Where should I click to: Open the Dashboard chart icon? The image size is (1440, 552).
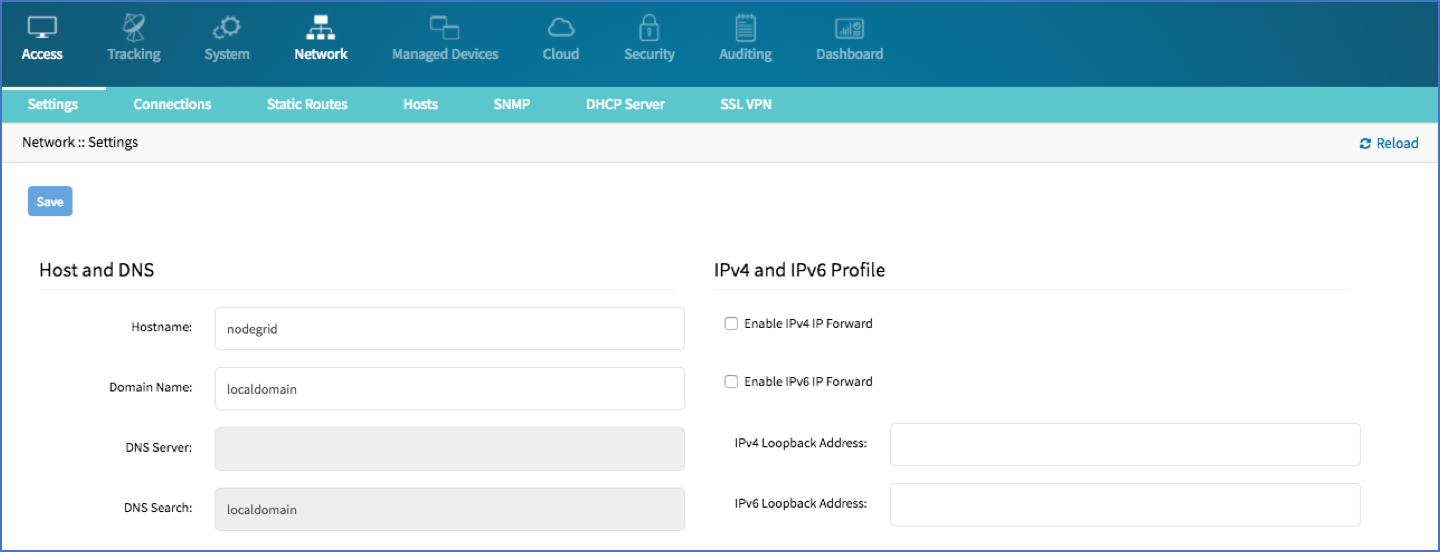(x=850, y=28)
